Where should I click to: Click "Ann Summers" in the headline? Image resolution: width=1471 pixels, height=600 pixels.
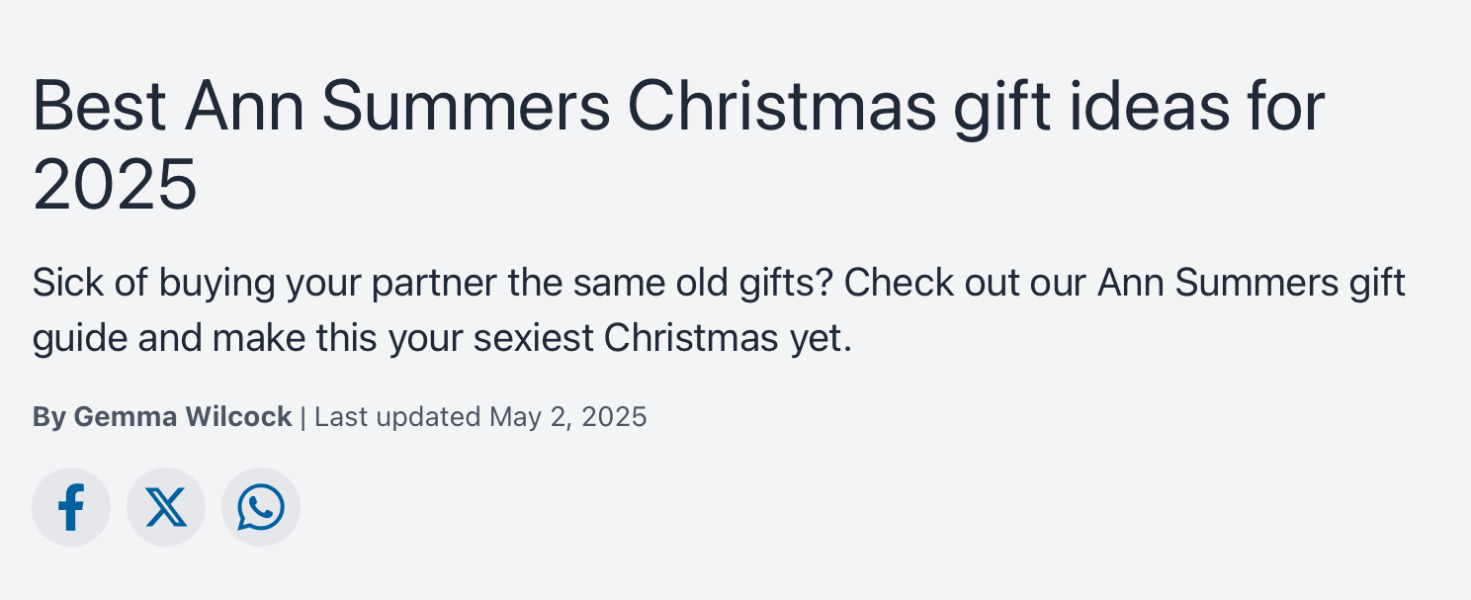click(396, 106)
